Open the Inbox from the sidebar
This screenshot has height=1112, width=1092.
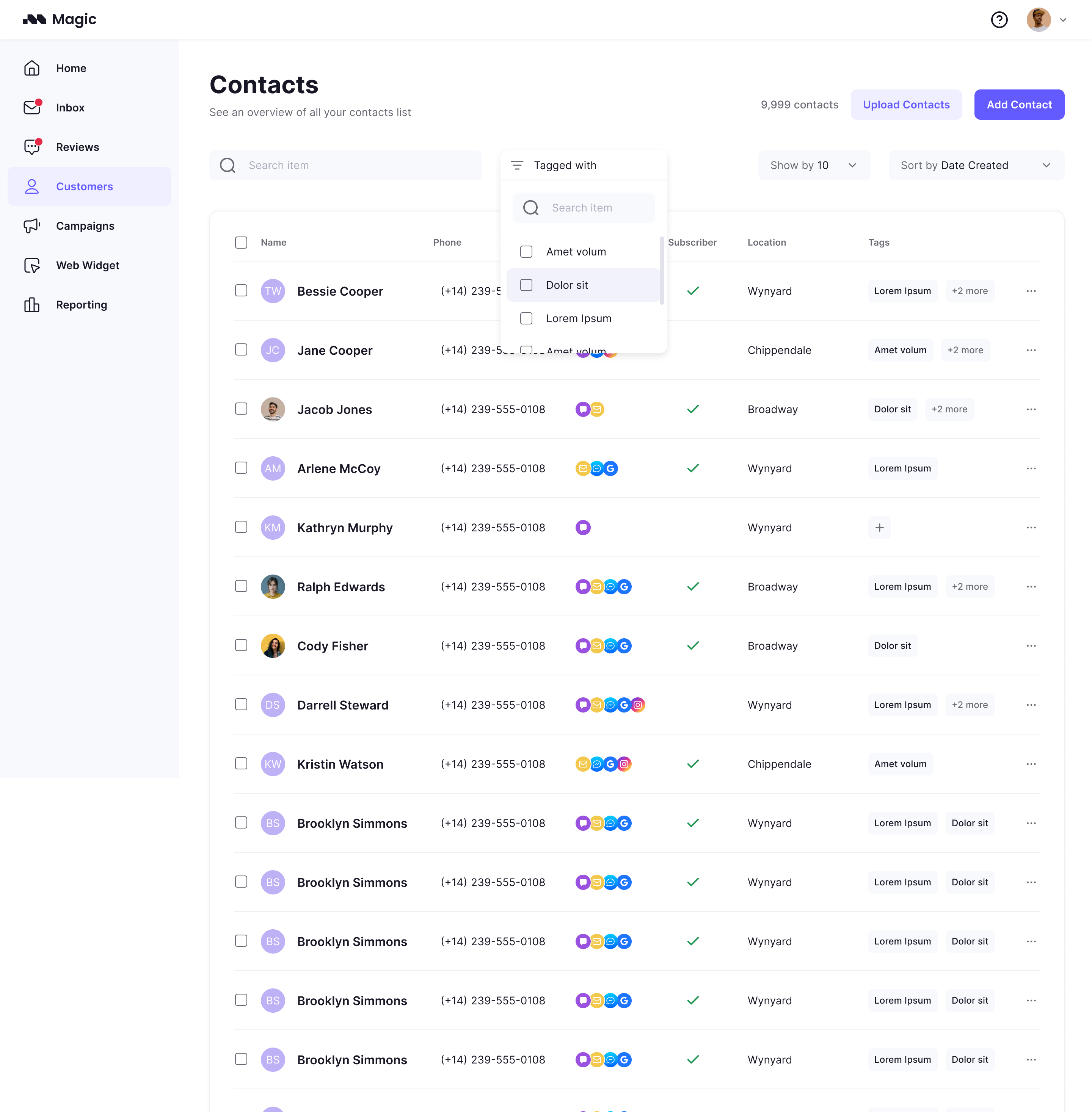70,107
